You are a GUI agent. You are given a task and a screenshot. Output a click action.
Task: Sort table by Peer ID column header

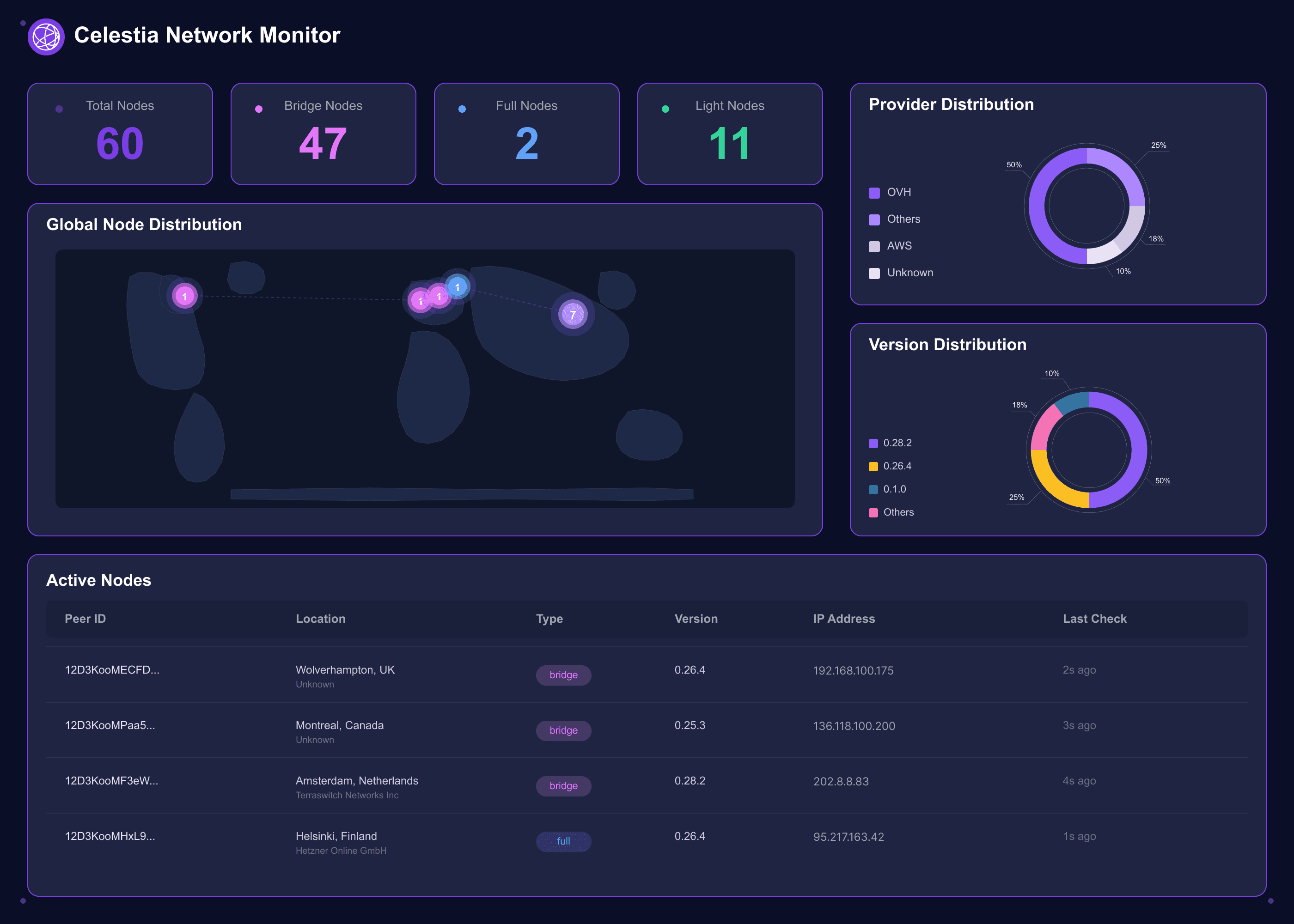(x=85, y=619)
